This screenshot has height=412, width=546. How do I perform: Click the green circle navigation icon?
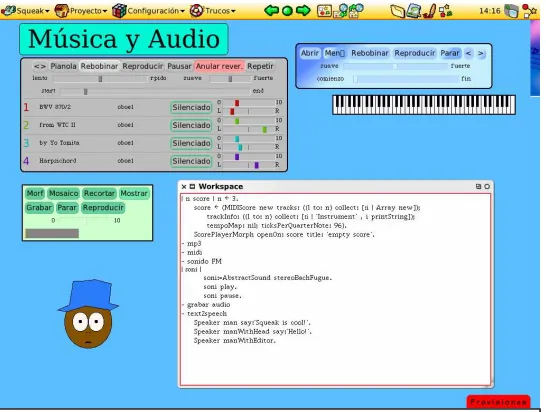pyautogui.click(x=287, y=11)
